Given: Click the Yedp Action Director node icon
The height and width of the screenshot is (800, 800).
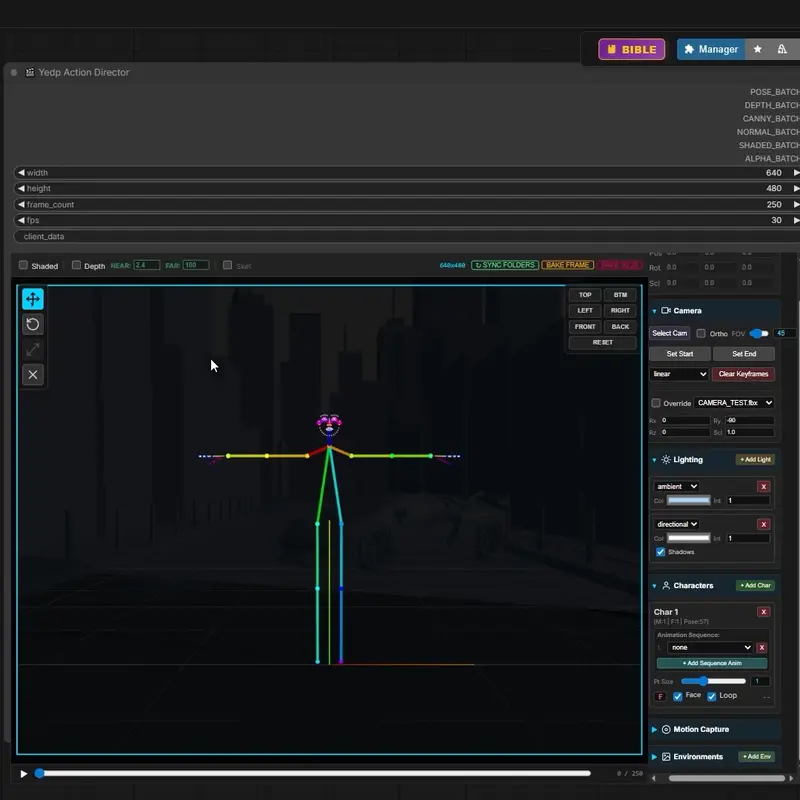Looking at the screenshot, I should coord(30,72).
